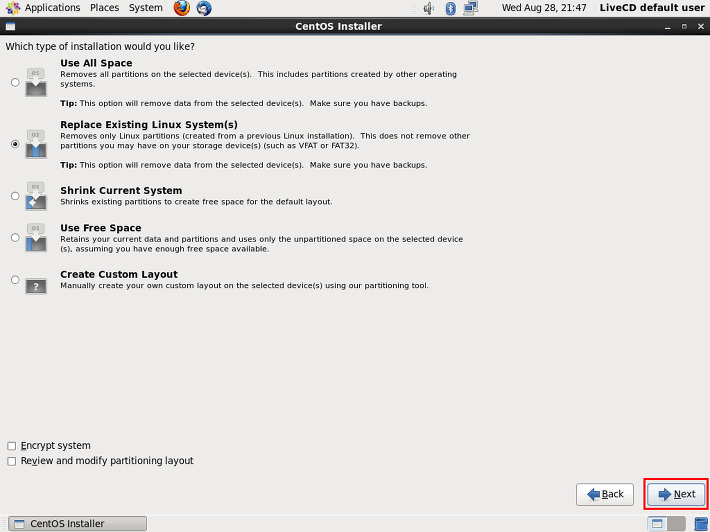The width and height of the screenshot is (710, 532).
Task: Click the Create Custom Layout question icon
Action: point(36,286)
